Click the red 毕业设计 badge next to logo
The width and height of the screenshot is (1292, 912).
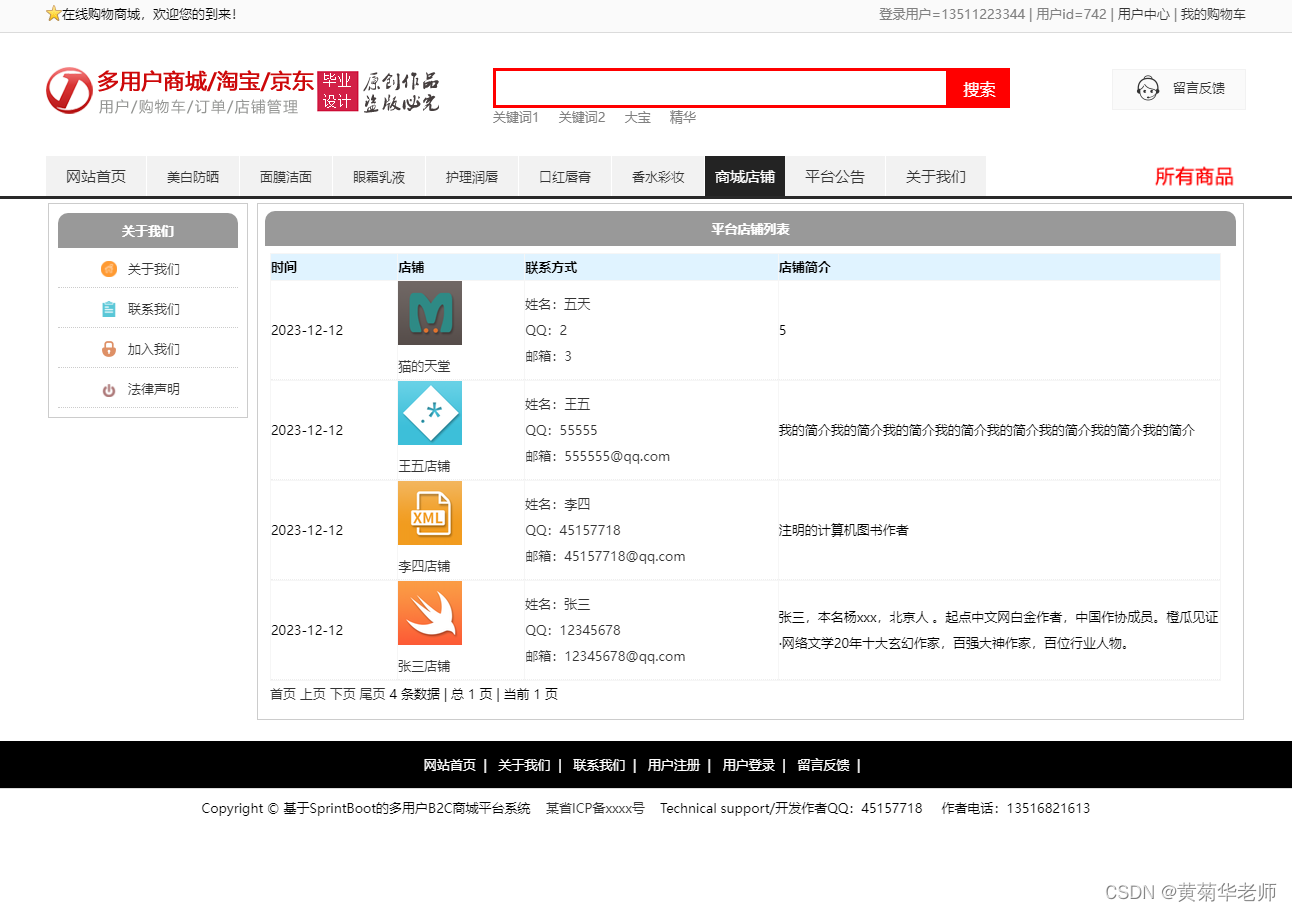[338, 89]
